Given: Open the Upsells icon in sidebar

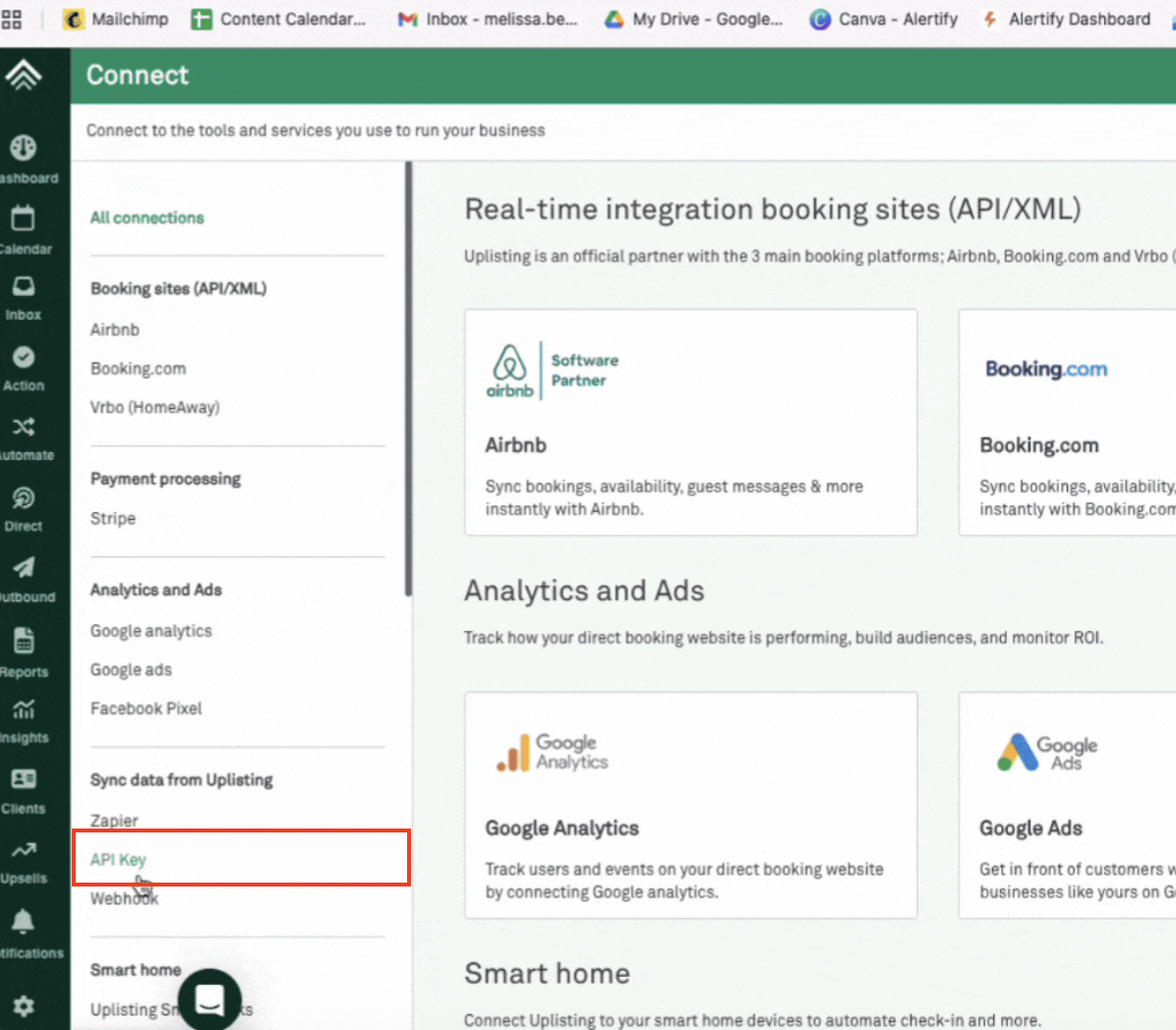Looking at the screenshot, I should tap(24, 850).
